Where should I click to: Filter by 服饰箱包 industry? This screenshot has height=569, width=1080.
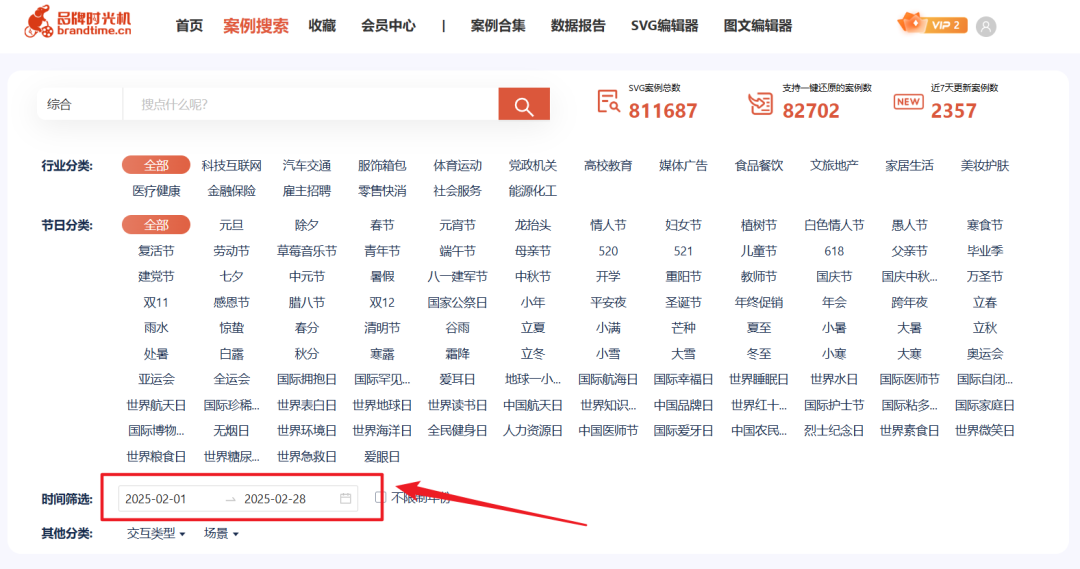click(382, 165)
